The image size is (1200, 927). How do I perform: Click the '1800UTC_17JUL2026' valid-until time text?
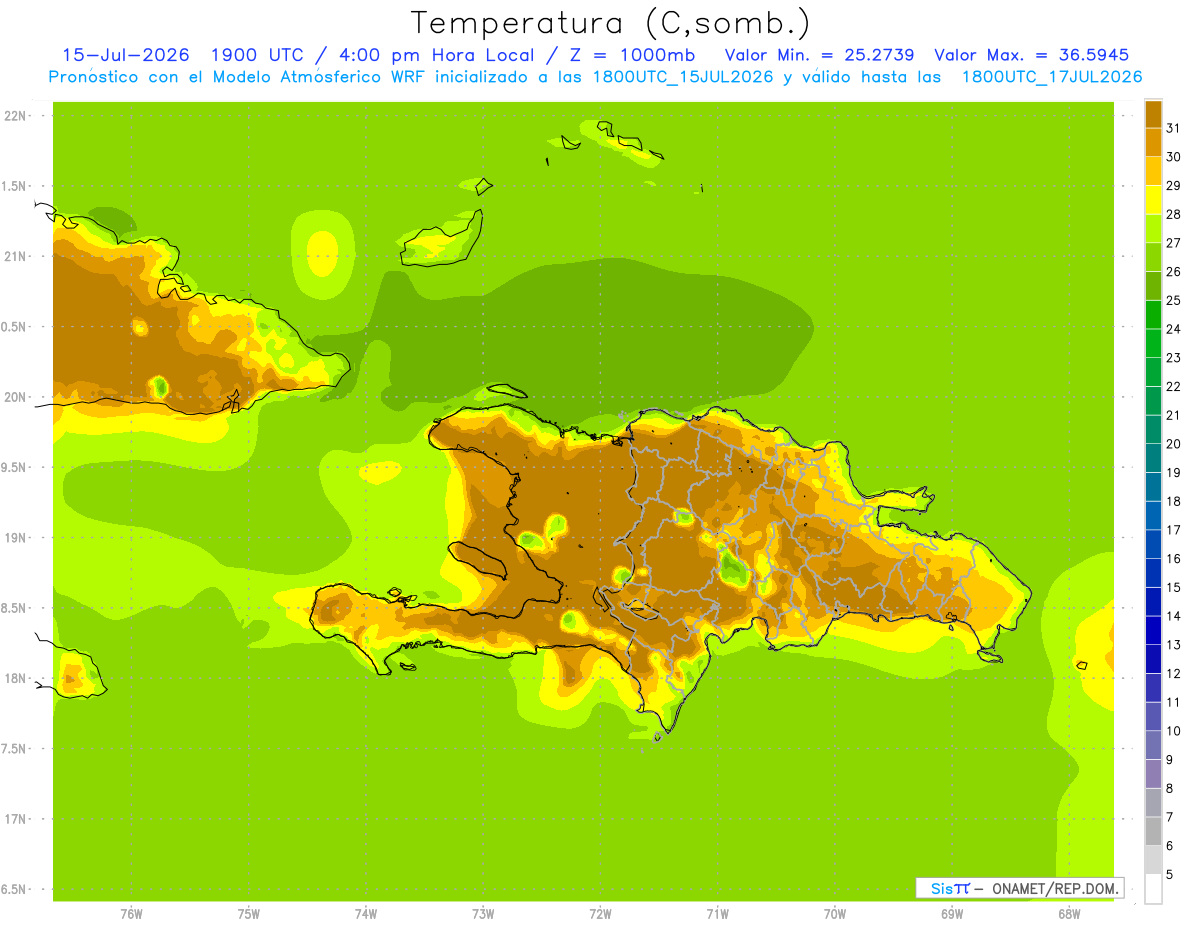1052,77
